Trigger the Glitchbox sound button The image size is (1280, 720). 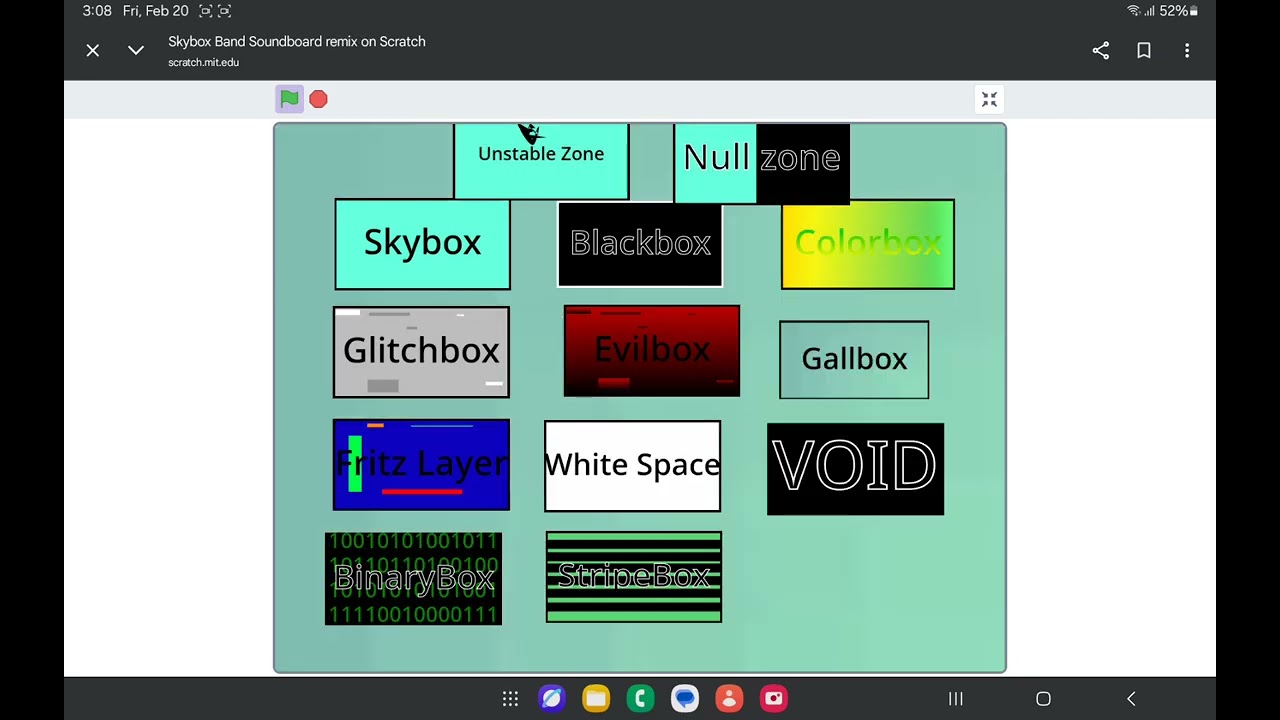(421, 352)
